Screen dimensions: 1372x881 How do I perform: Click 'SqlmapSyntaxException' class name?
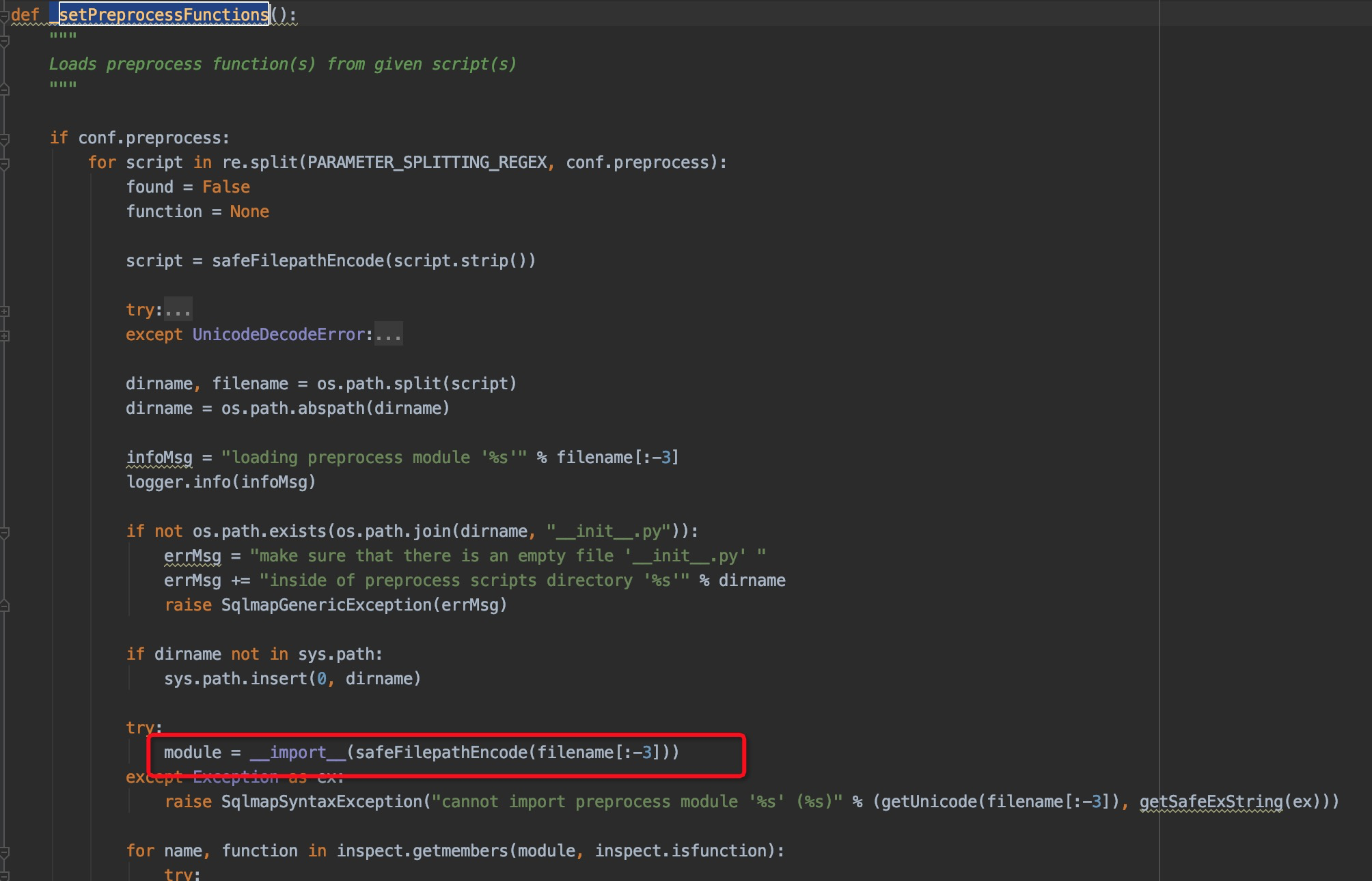(321, 802)
